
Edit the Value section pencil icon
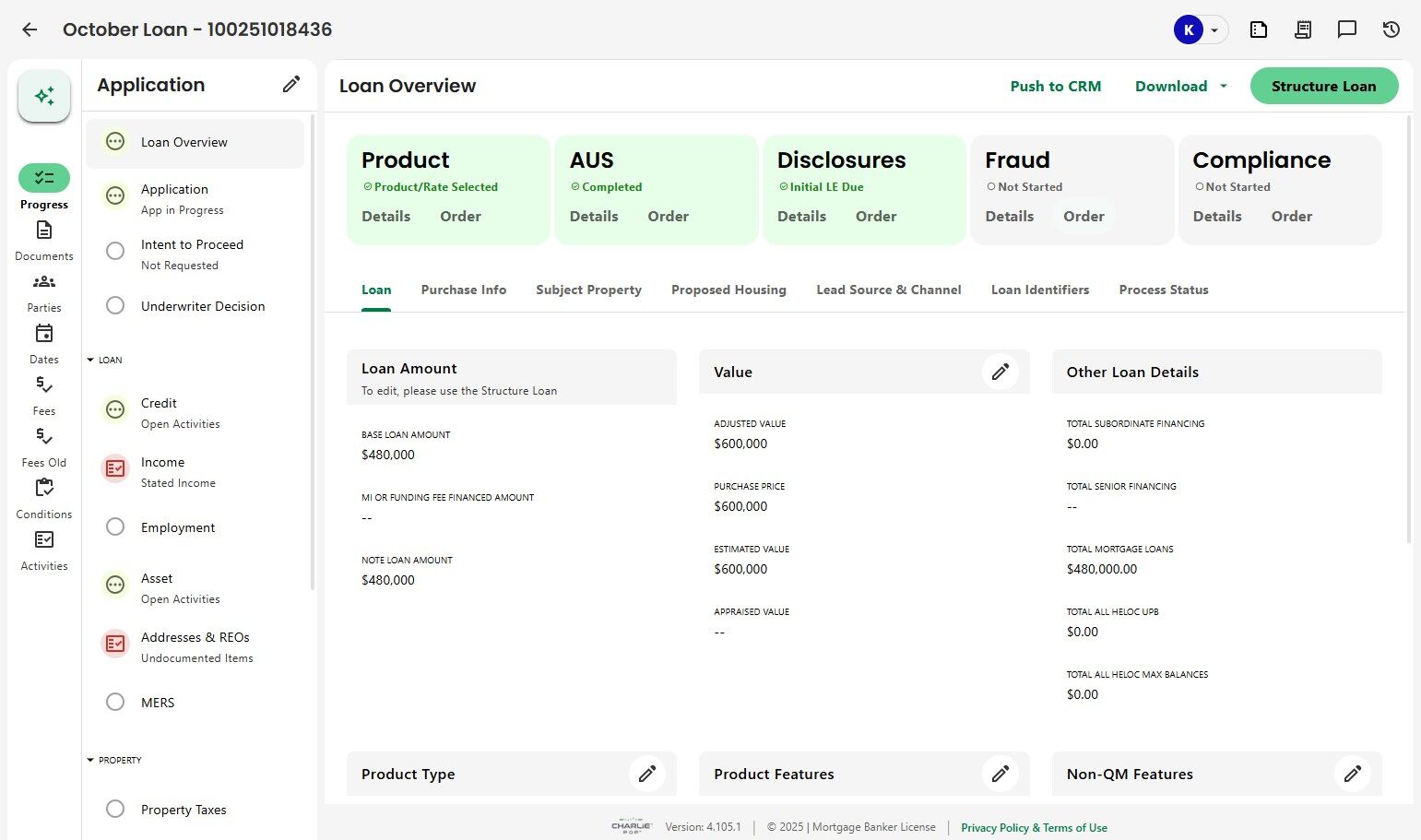(x=1001, y=372)
